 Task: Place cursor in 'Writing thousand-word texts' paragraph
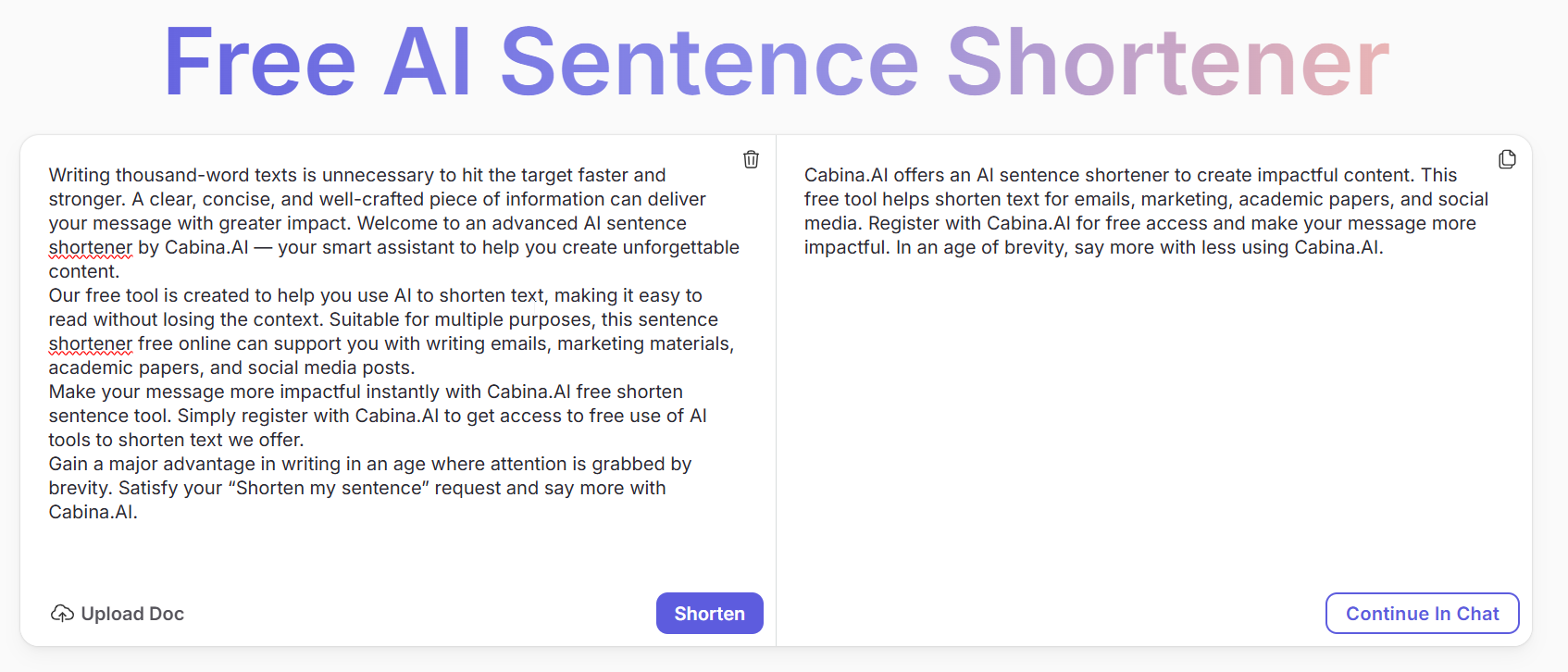(x=394, y=223)
